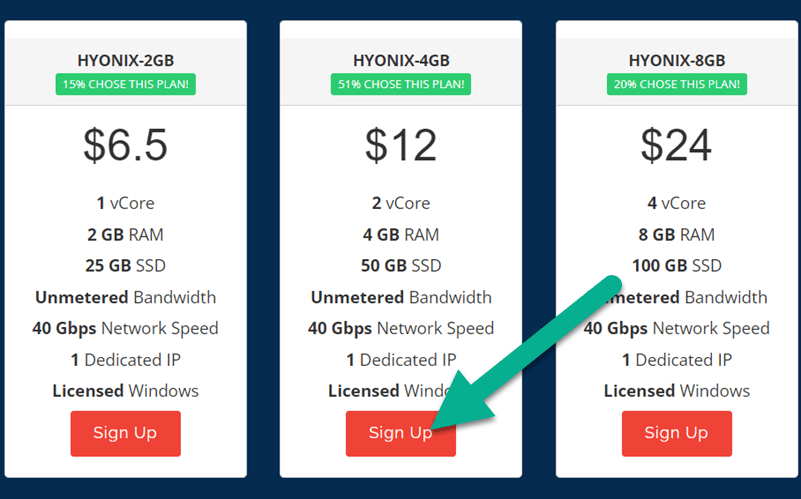Click '4 GB RAM' feature line
801x499 pixels.
point(401,235)
